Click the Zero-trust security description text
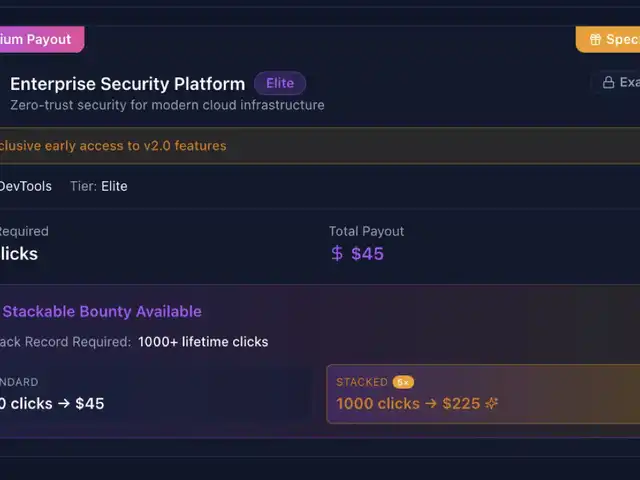 tap(167, 105)
